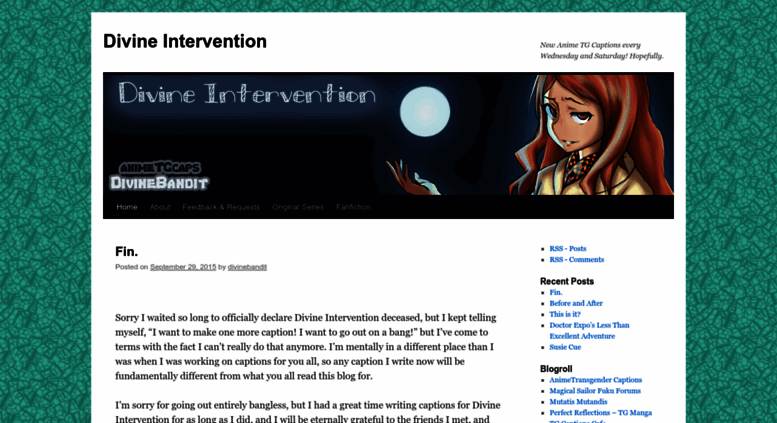The image size is (777, 423).
Task: Visit AnimeTransgender Captions blogroll link
Action: coord(596,380)
